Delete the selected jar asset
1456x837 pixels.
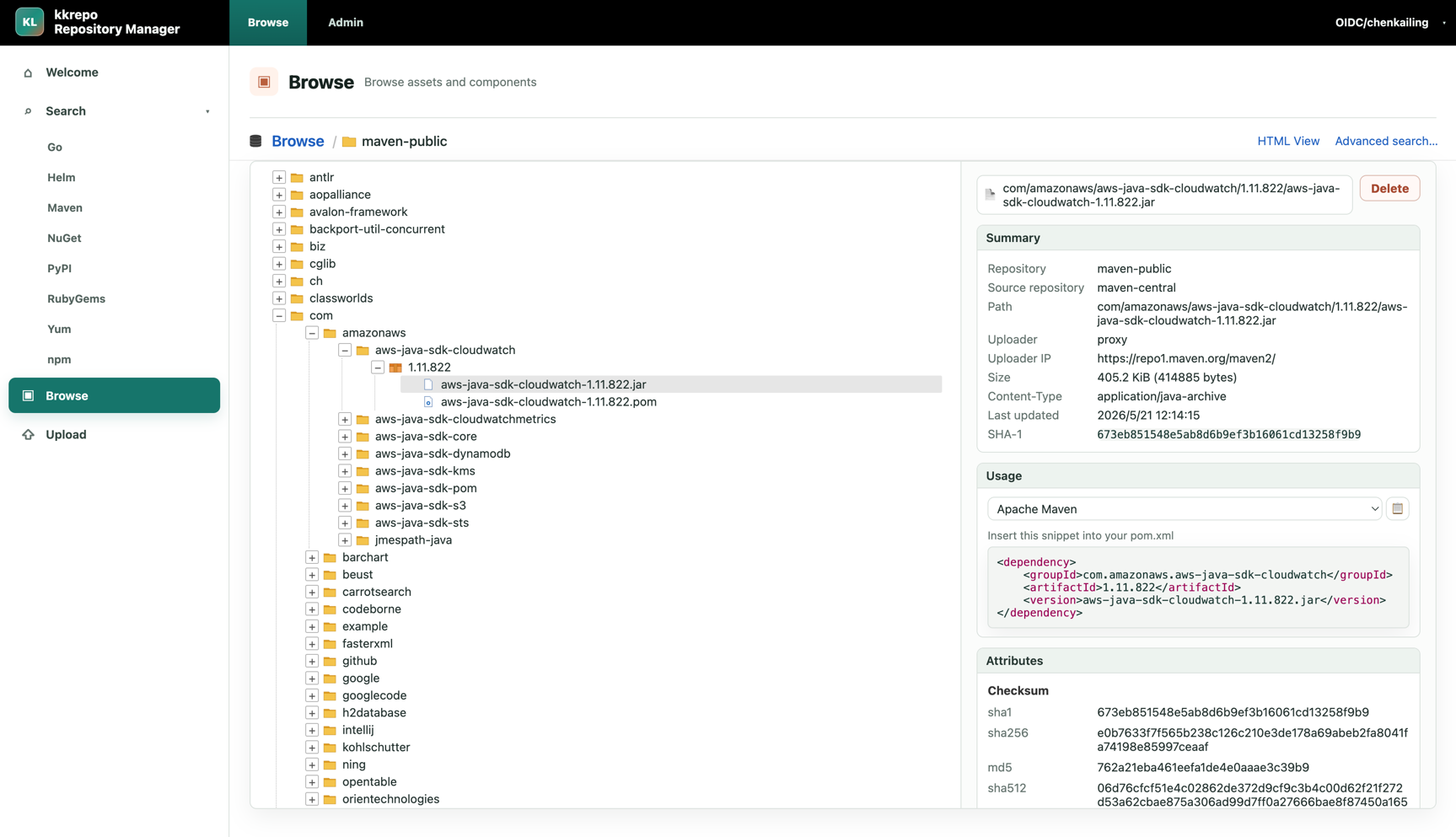pyautogui.click(x=1389, y=189)
